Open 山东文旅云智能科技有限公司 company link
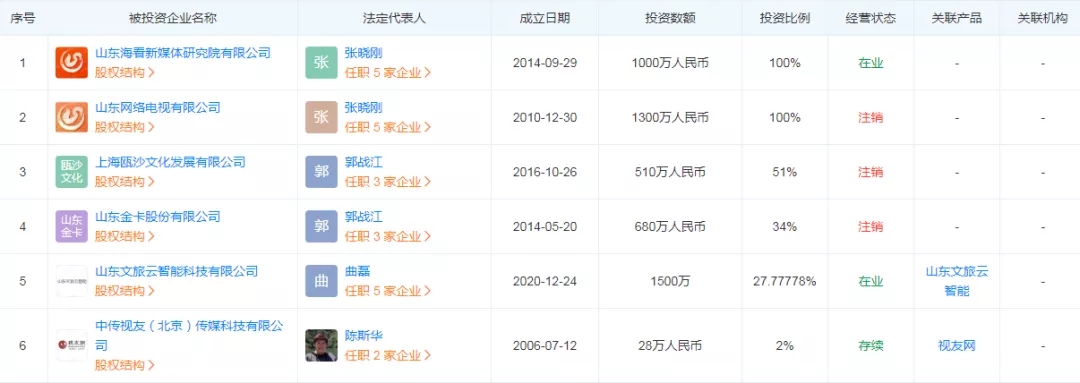This screenshot has width=1080, height=383. (x=176, y=271)
